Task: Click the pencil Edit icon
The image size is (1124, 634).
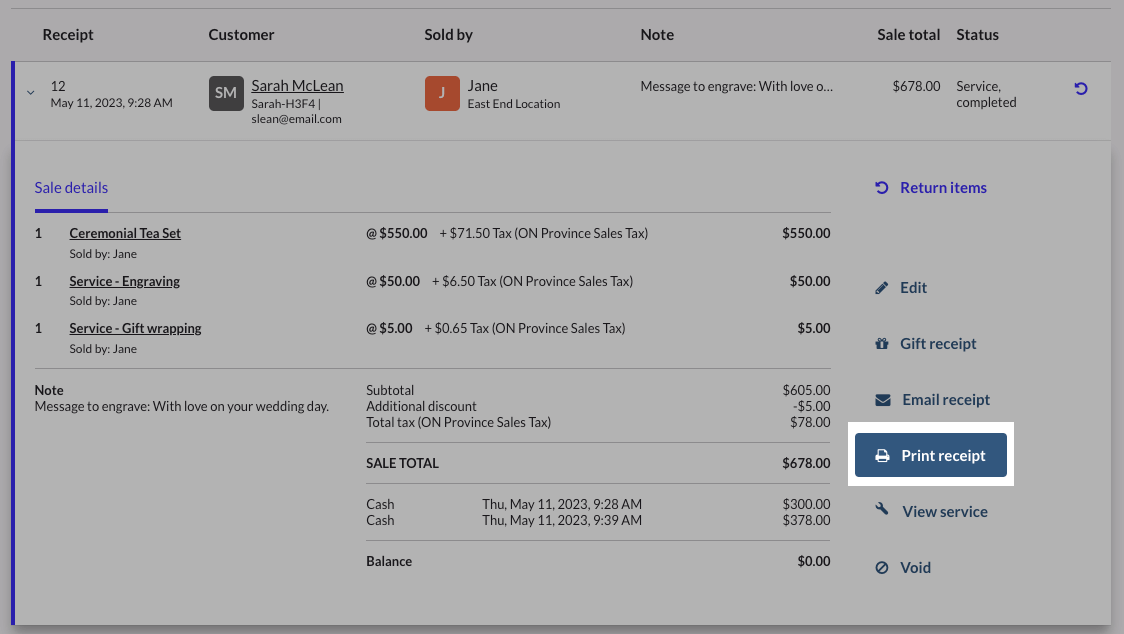Action: click(882, 288)
